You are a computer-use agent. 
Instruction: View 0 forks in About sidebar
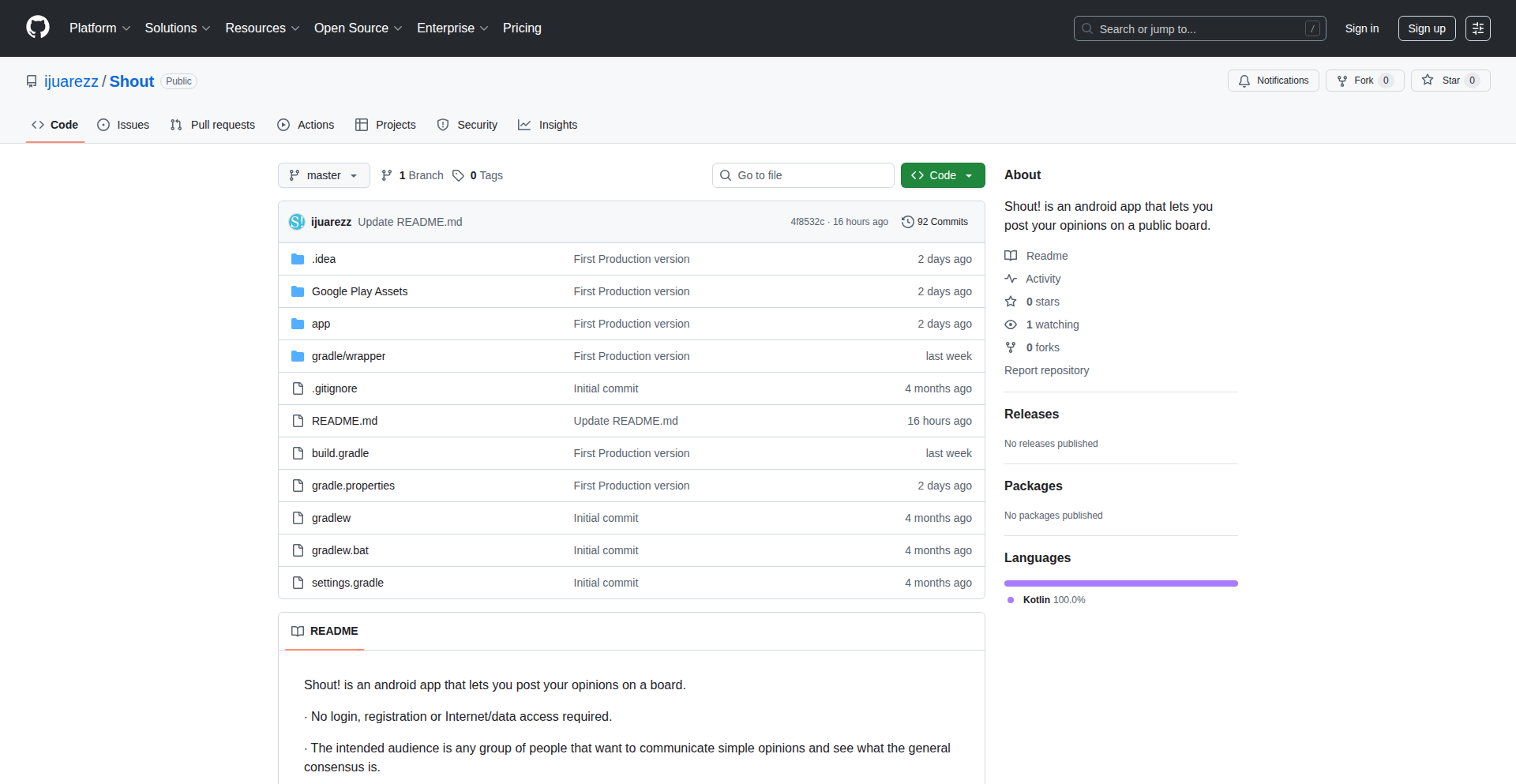[x=1032, y=347]
